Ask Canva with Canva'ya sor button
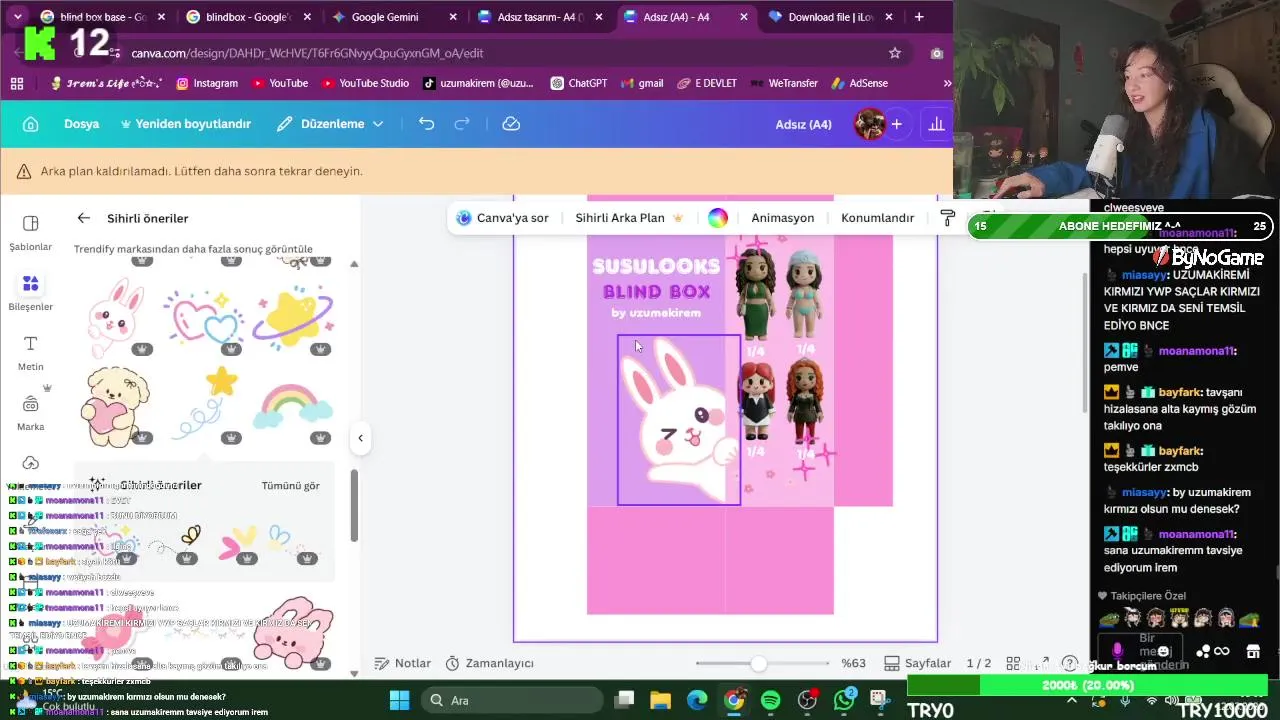 pos(502,218)
